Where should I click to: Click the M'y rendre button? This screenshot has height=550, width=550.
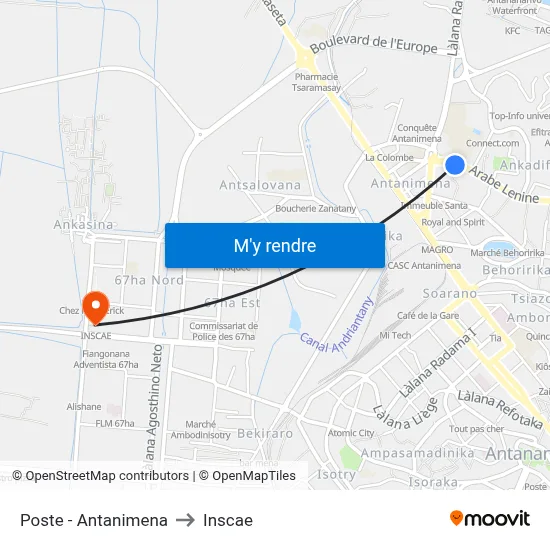click(x=275, y=246)
